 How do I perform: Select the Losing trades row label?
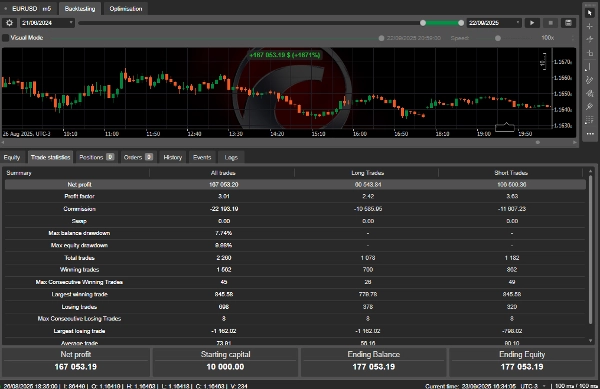point(79,307)
